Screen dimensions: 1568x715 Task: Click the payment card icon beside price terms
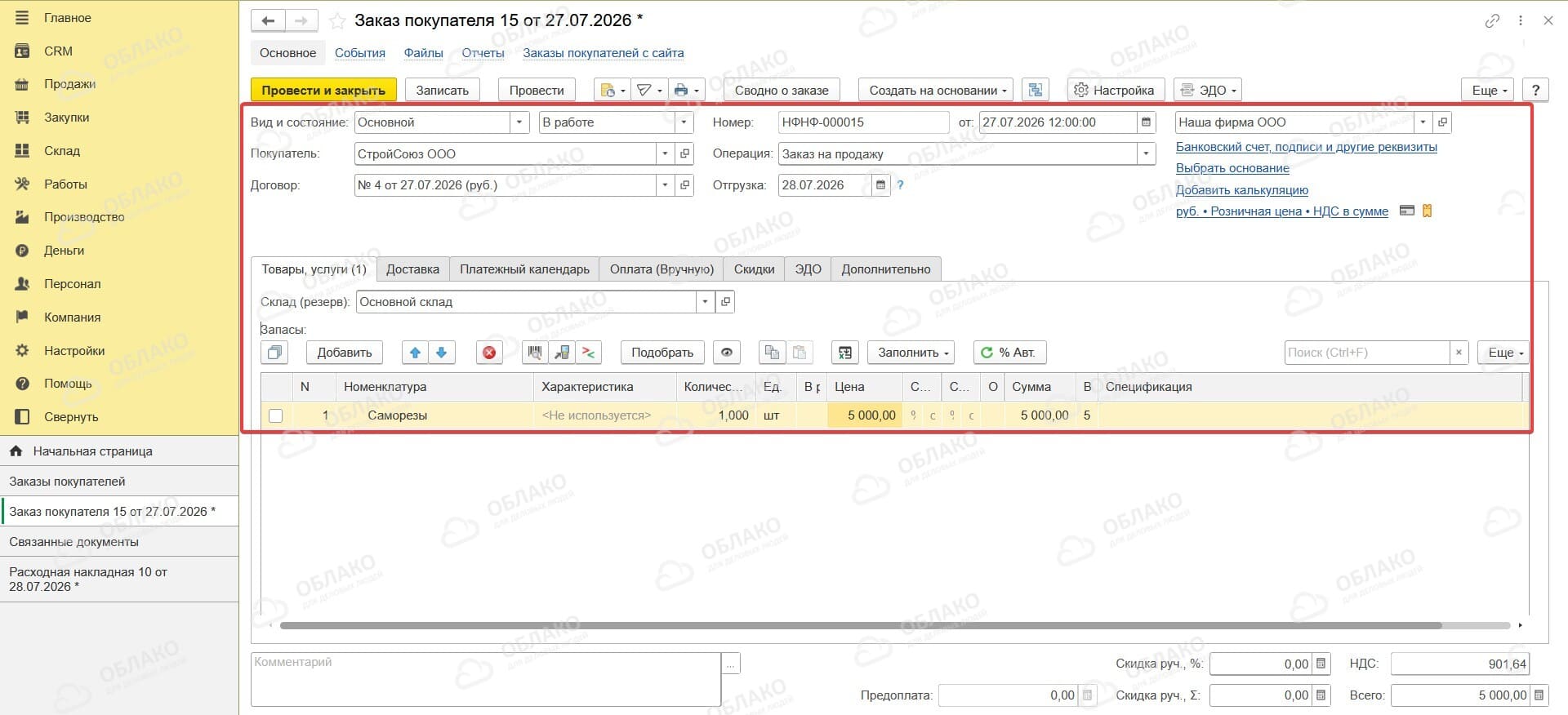[1407, 211]
